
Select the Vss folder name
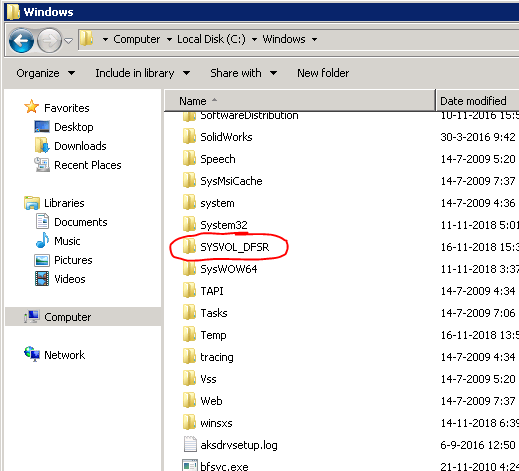pyautogui.click(x=208, y=379)
